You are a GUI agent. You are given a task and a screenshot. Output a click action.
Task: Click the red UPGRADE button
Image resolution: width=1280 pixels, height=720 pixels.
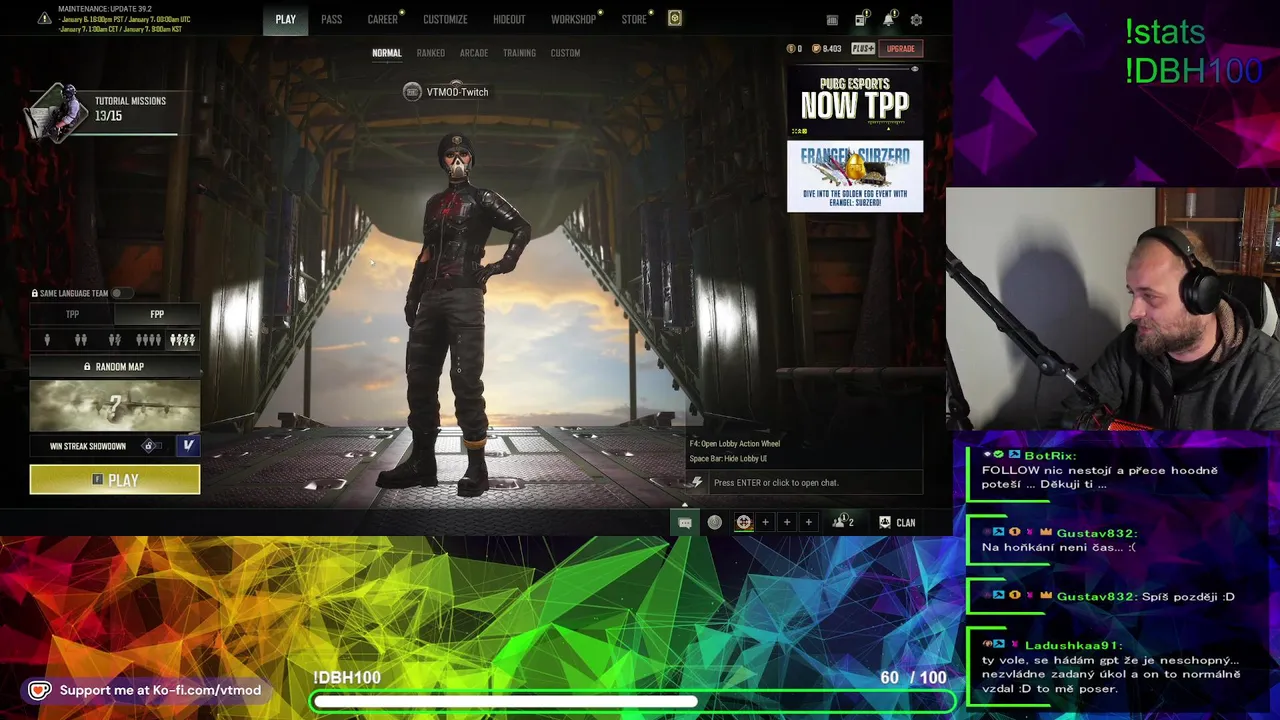coord(900,48)
